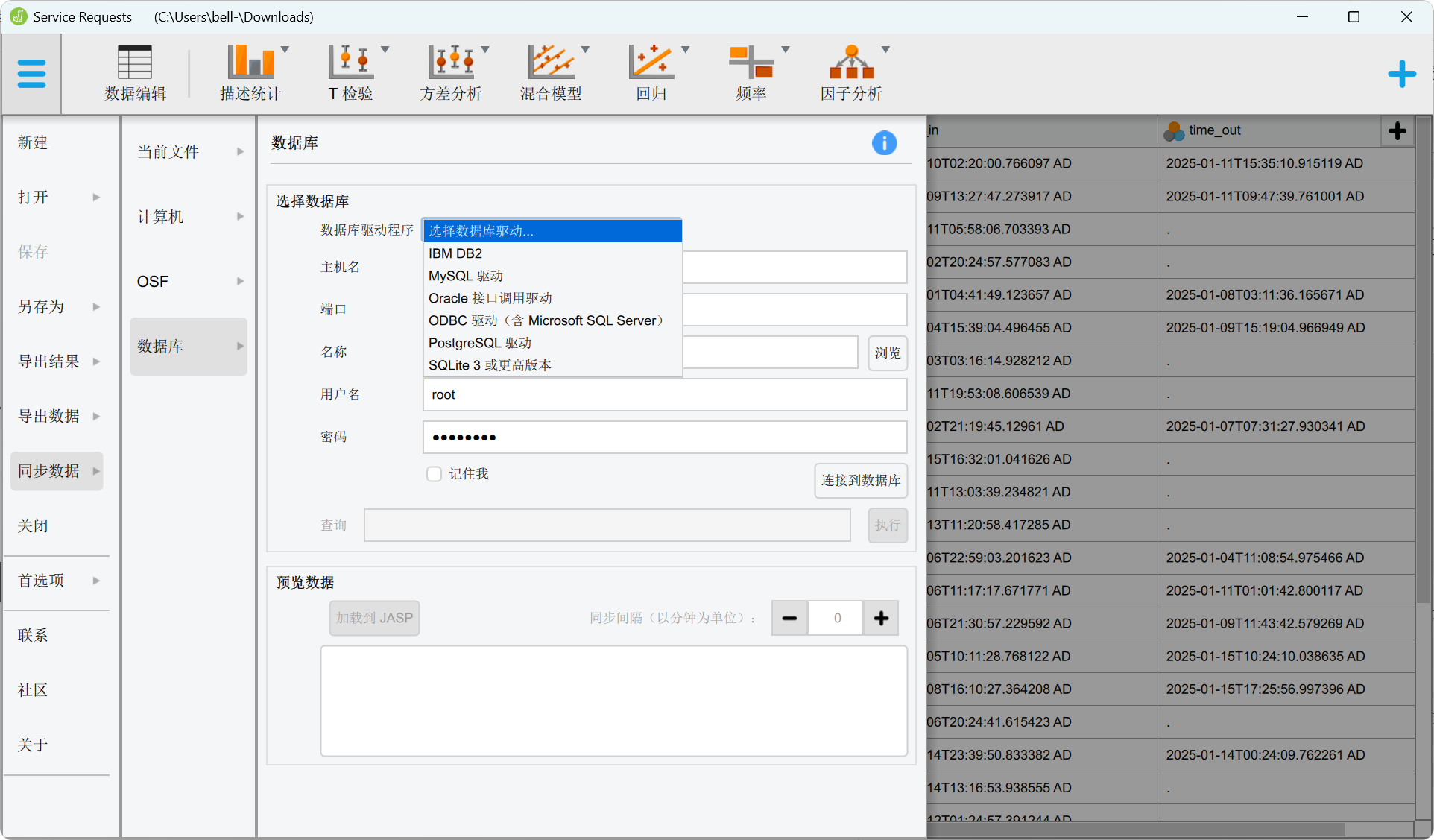Click the 连接到数据库 button
The height and width of the screenshot is (840, 1434).
860,481
